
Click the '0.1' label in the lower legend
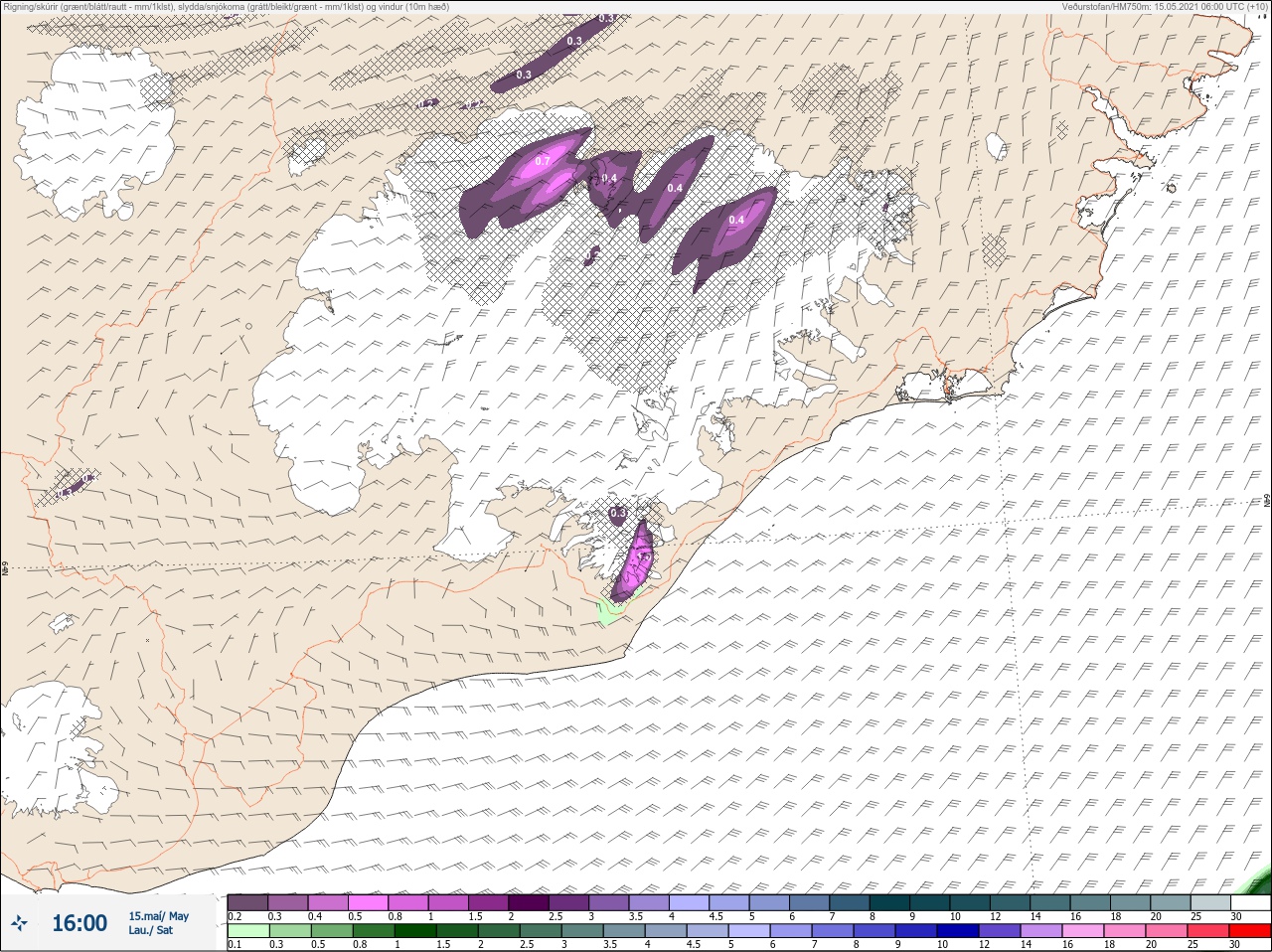pyautogui.click(x=235, y=945)
